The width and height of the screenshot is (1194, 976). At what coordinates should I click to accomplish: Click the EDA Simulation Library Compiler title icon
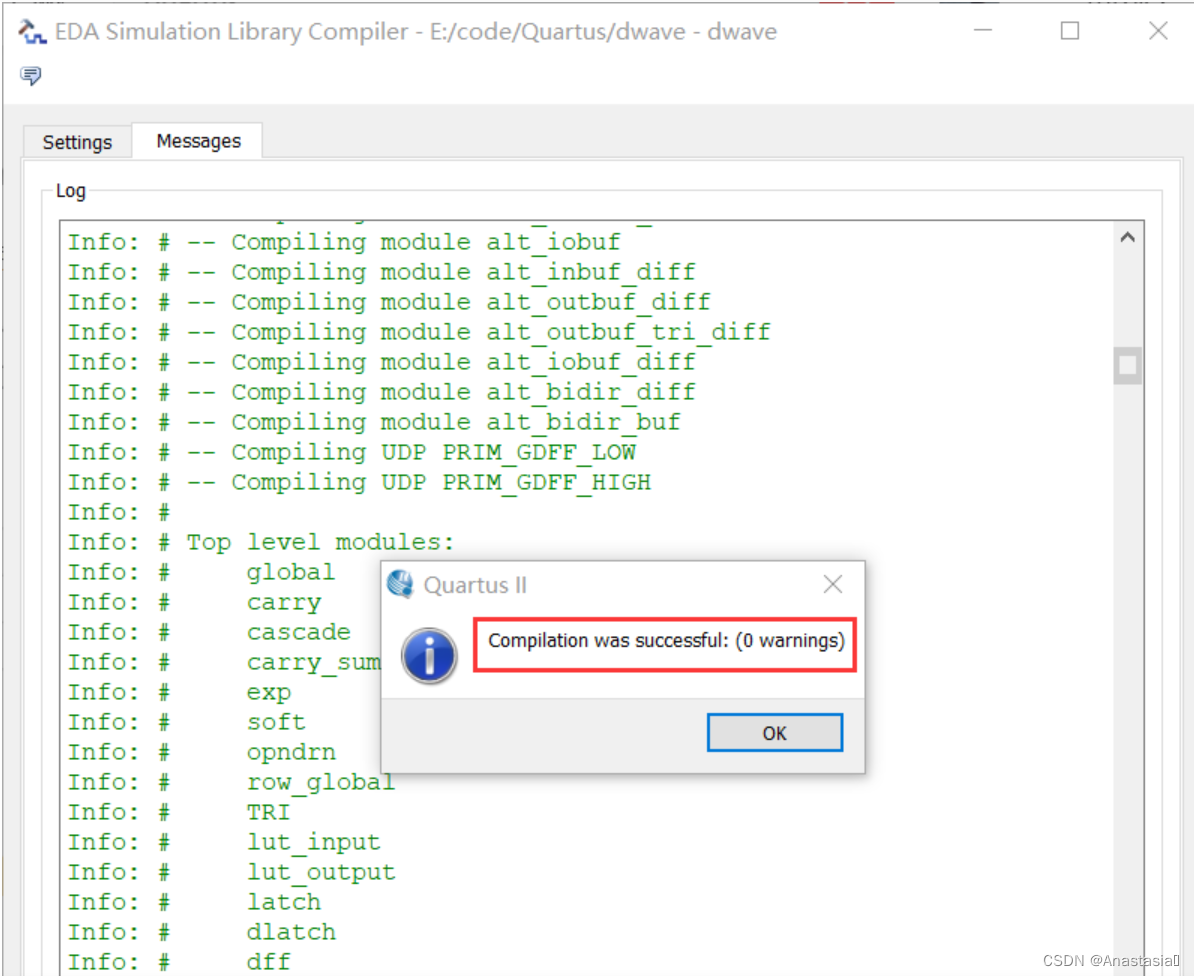pos(32,32)
